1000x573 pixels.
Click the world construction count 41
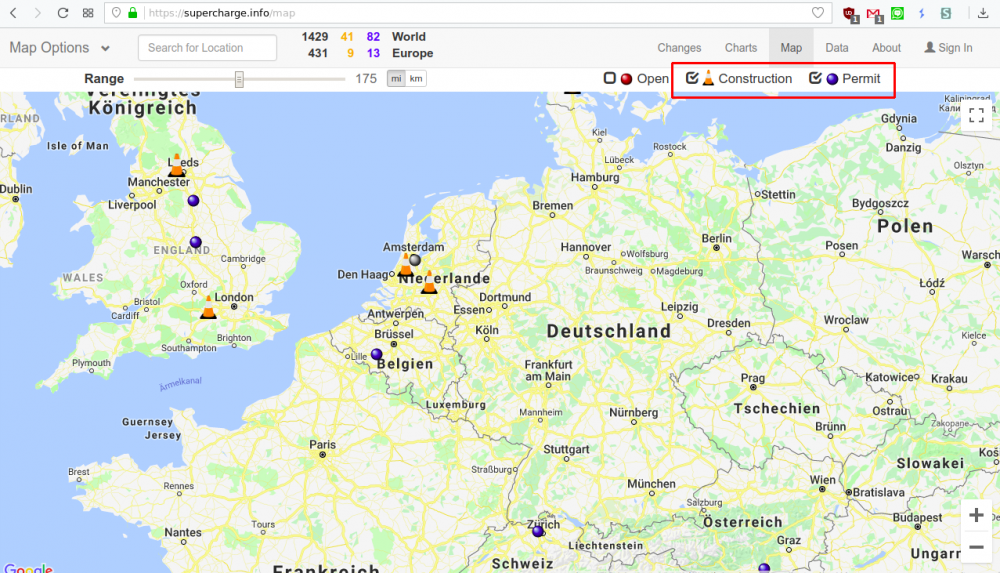pos(347,37)
